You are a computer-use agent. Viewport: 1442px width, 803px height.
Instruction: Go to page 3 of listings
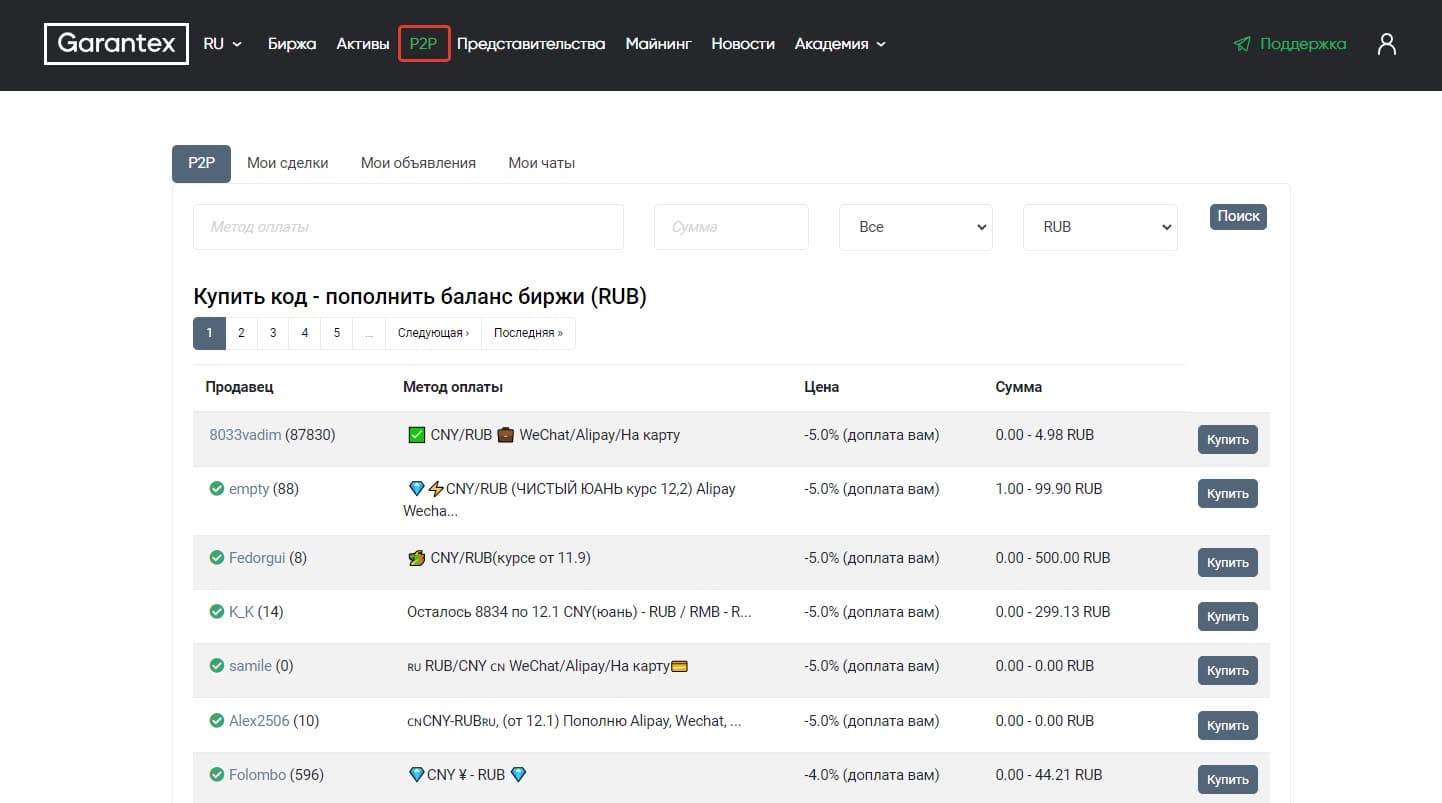[x=273, y=333]
